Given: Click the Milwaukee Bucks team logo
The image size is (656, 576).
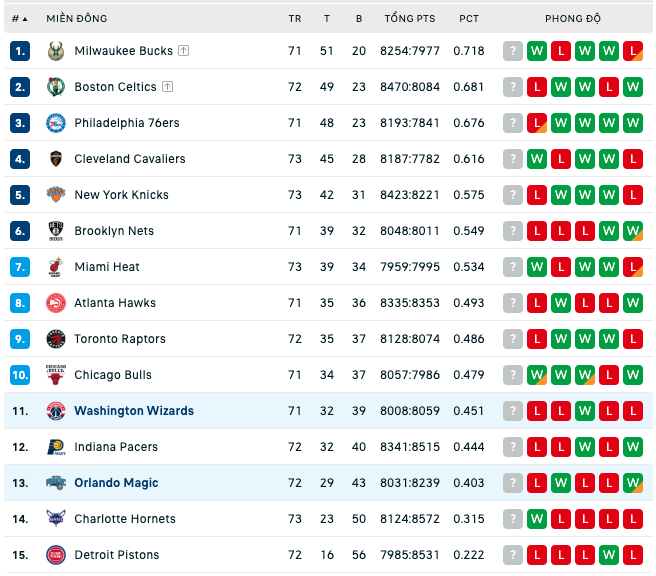Looking at the screenshot, I should 56,51.
